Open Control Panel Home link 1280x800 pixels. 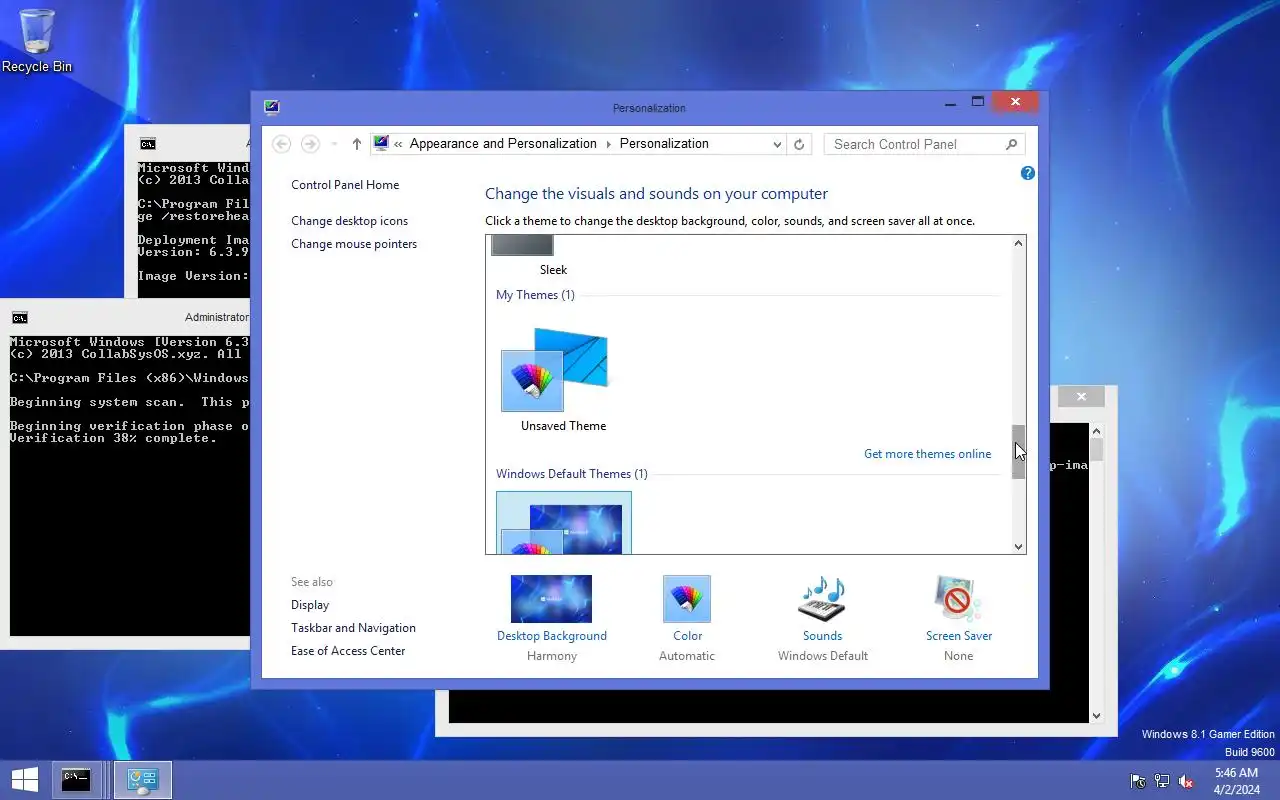pos(345,185)
